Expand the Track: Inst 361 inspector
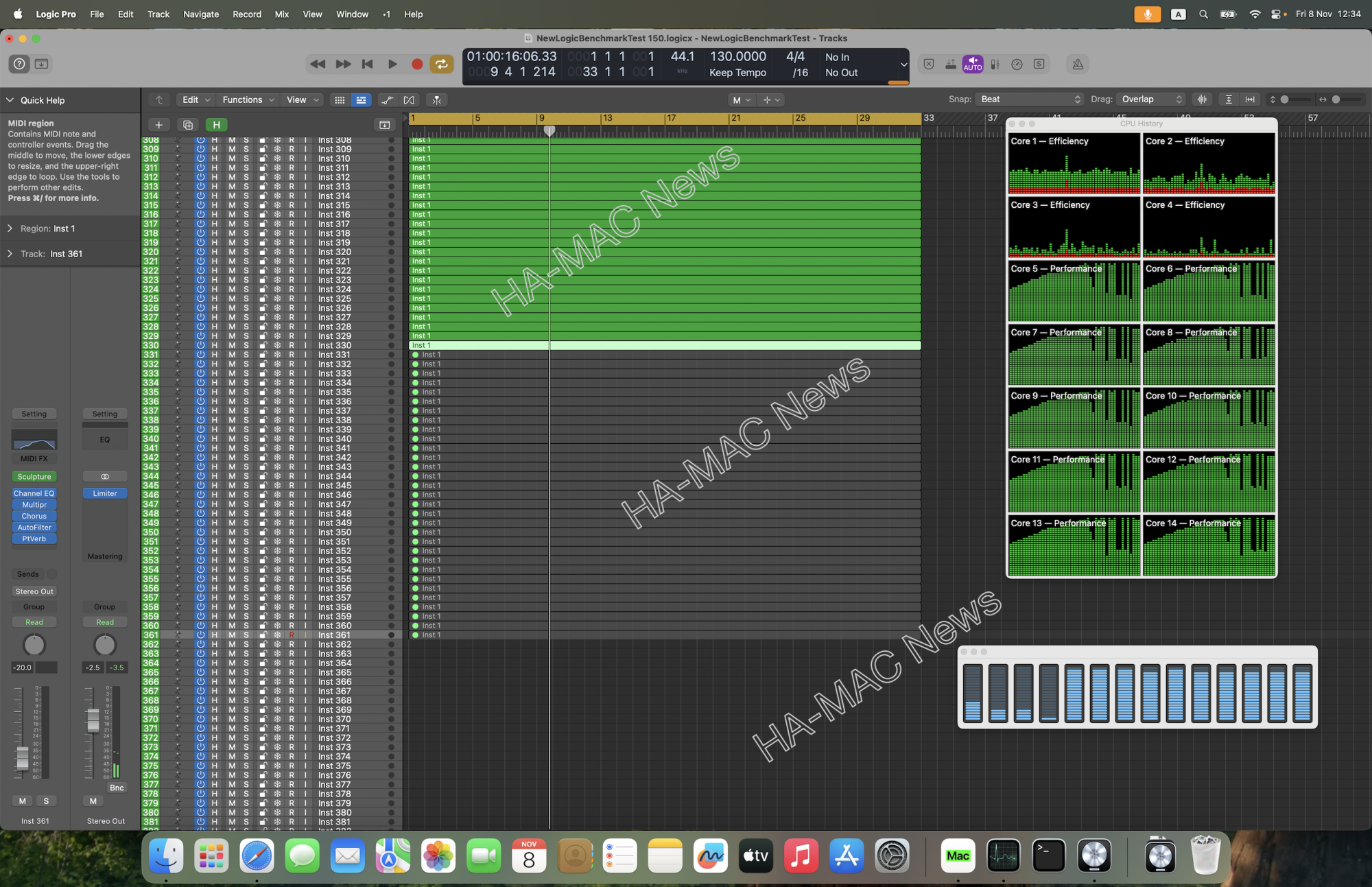This screenshot has width=1372, height=887. point(10,254)
